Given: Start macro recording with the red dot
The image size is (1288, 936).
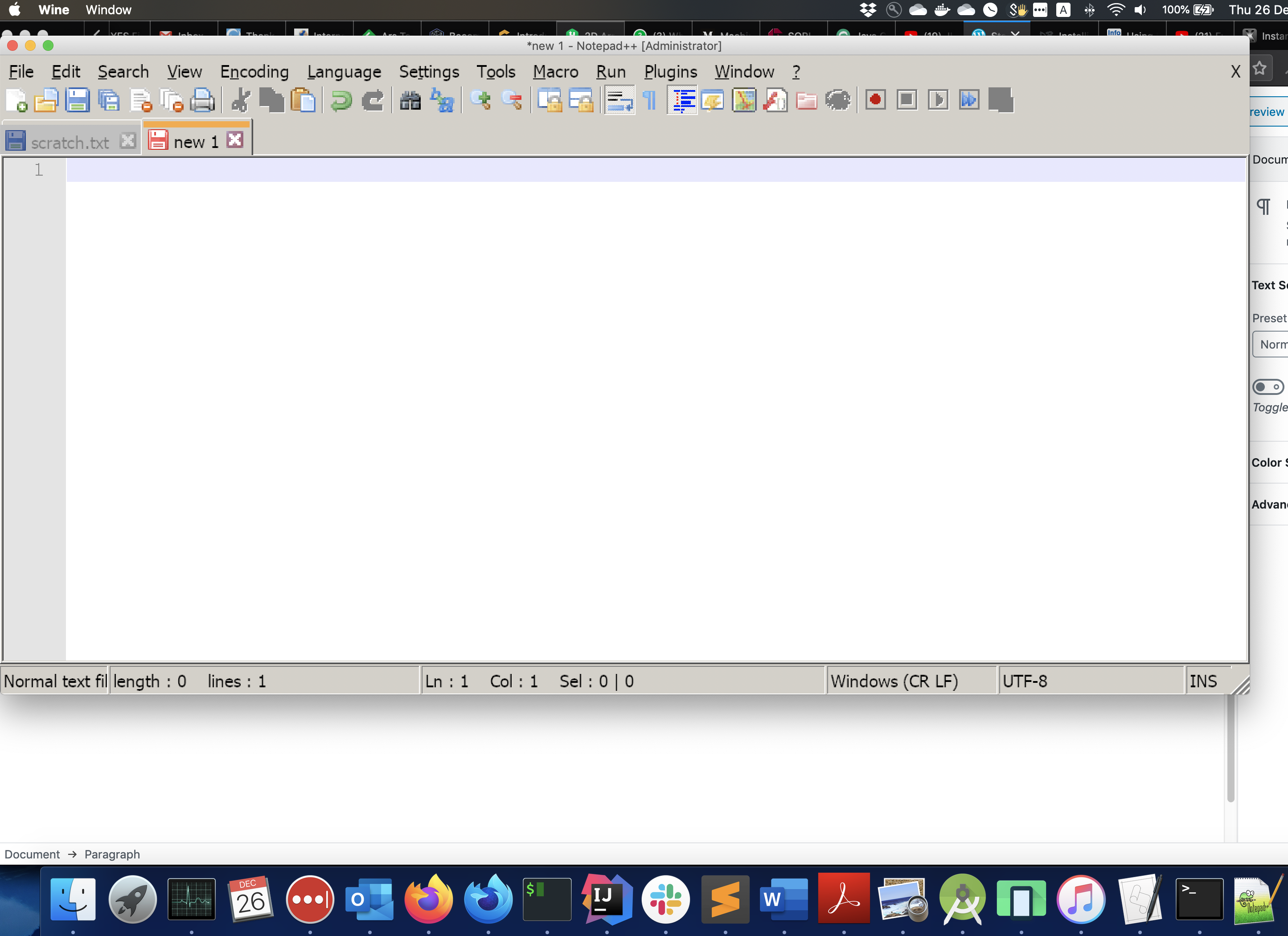Looking at the screenshot, I should (x=875, y=101).
